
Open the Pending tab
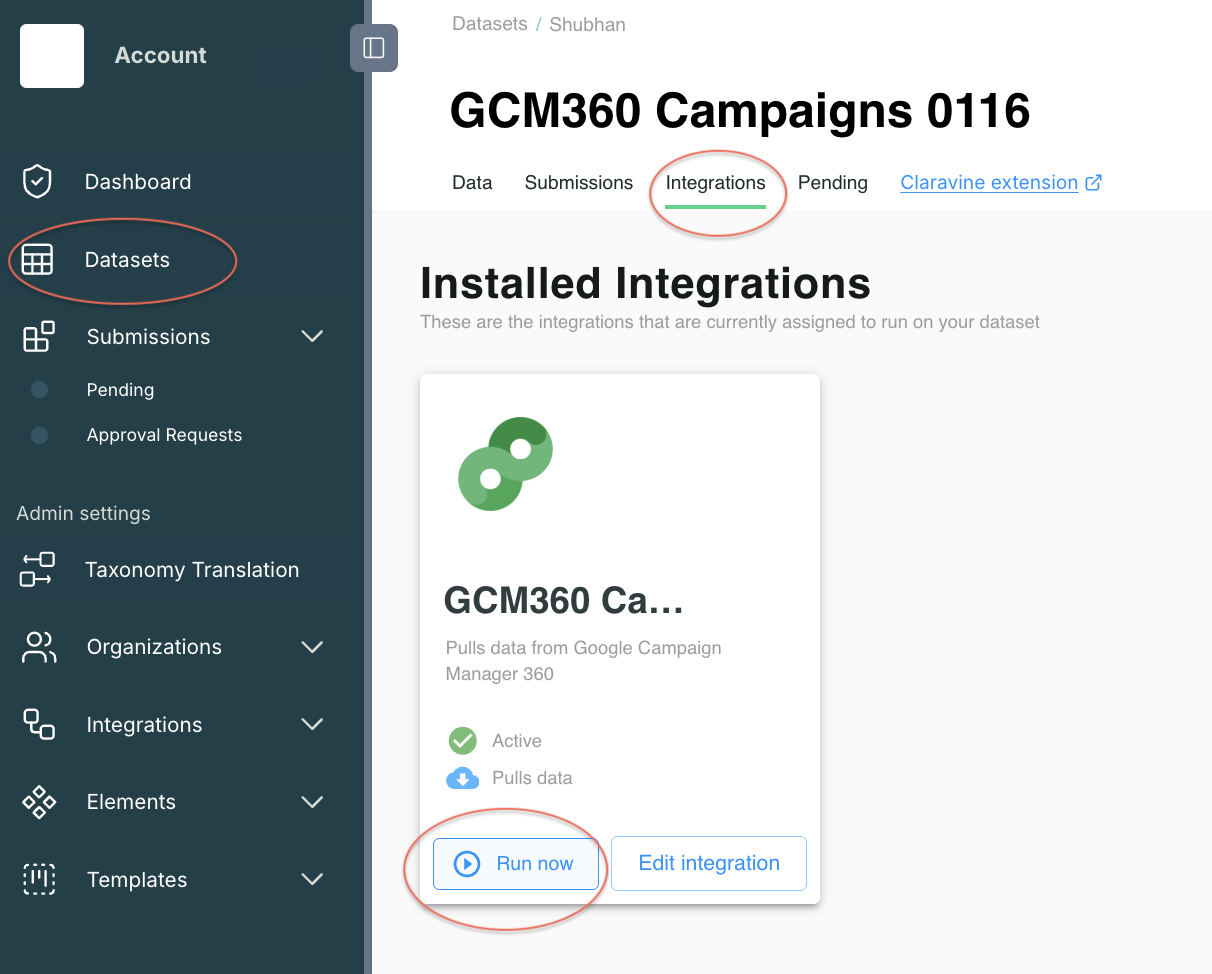coord(833,183)
